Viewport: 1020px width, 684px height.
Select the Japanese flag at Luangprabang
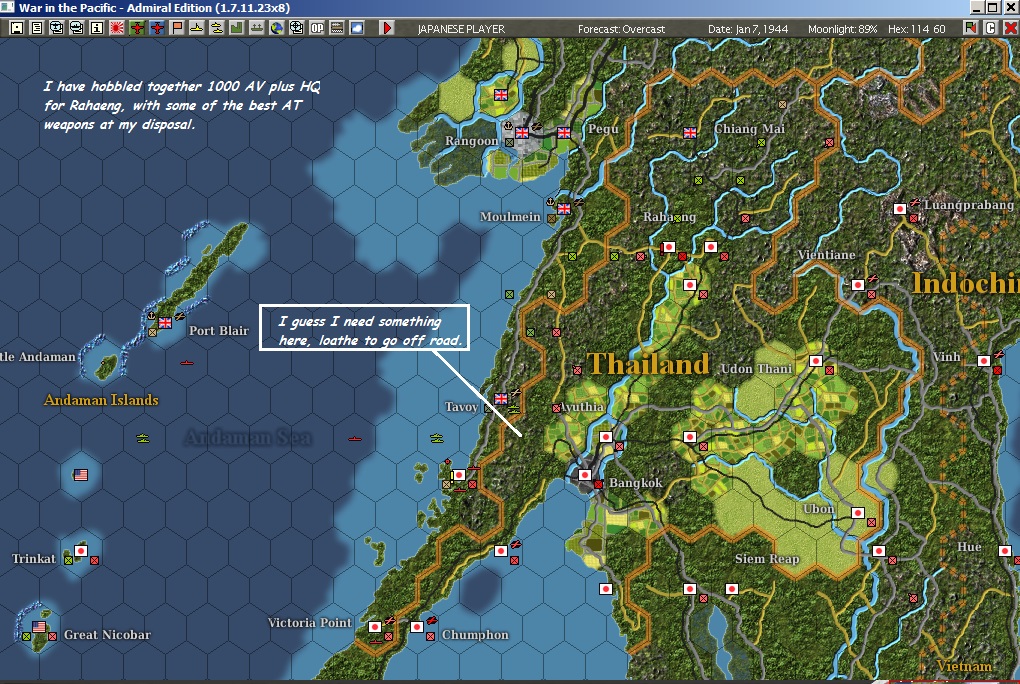pyautogui.click(x=900, y=209)
